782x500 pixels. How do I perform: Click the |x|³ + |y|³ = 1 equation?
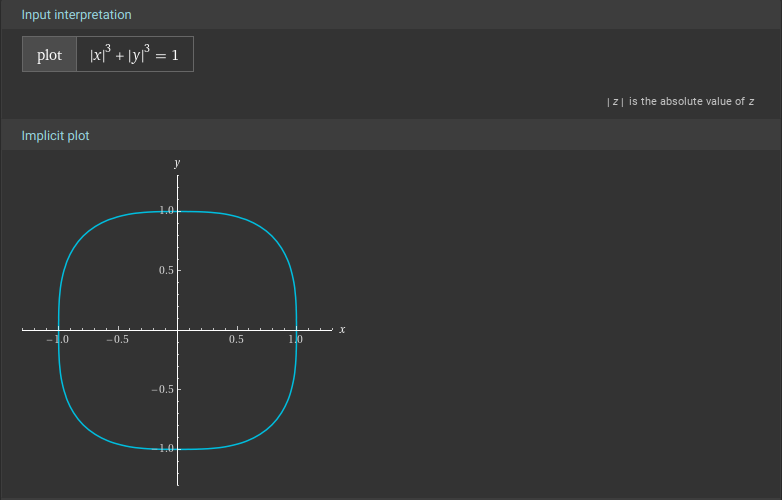pyautogui.click(x=134, y=55)
